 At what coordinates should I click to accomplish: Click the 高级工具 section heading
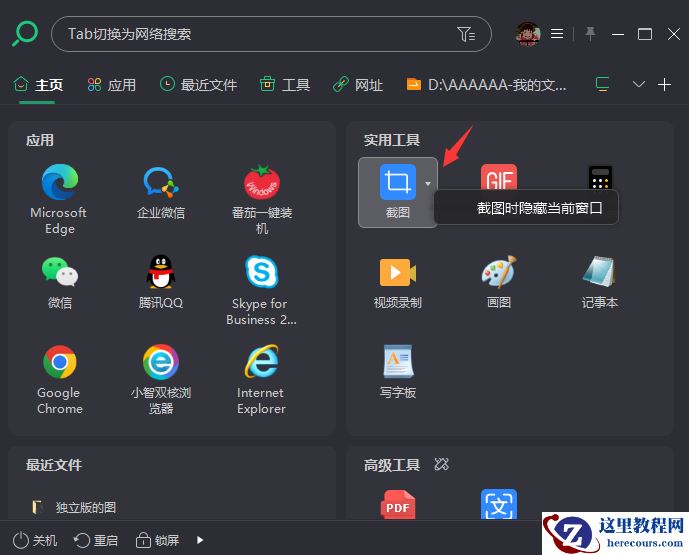pyautogui.click(x=392, y=465)
